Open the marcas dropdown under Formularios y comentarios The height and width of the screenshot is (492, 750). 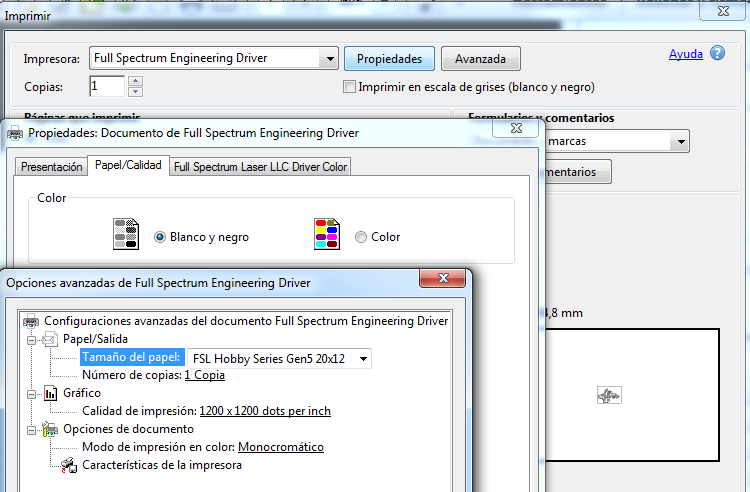pos(680,142)
